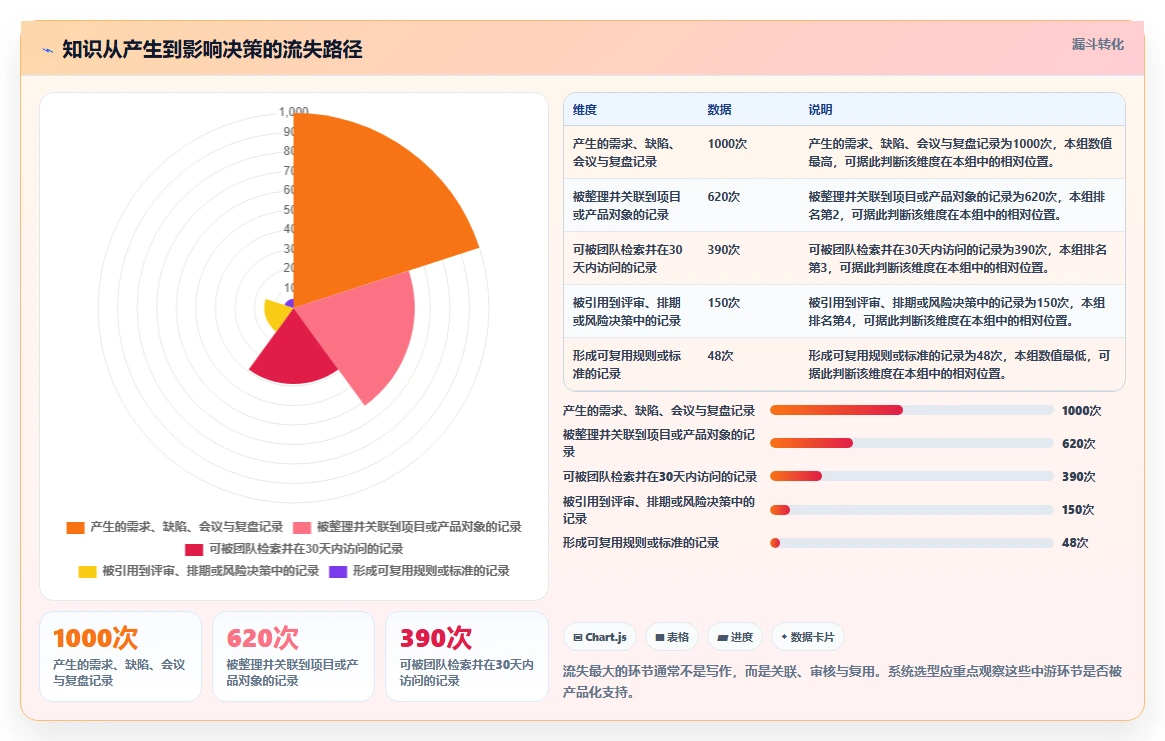
Task: Click the progress bar showing 1000次
Action: point(912,410)
